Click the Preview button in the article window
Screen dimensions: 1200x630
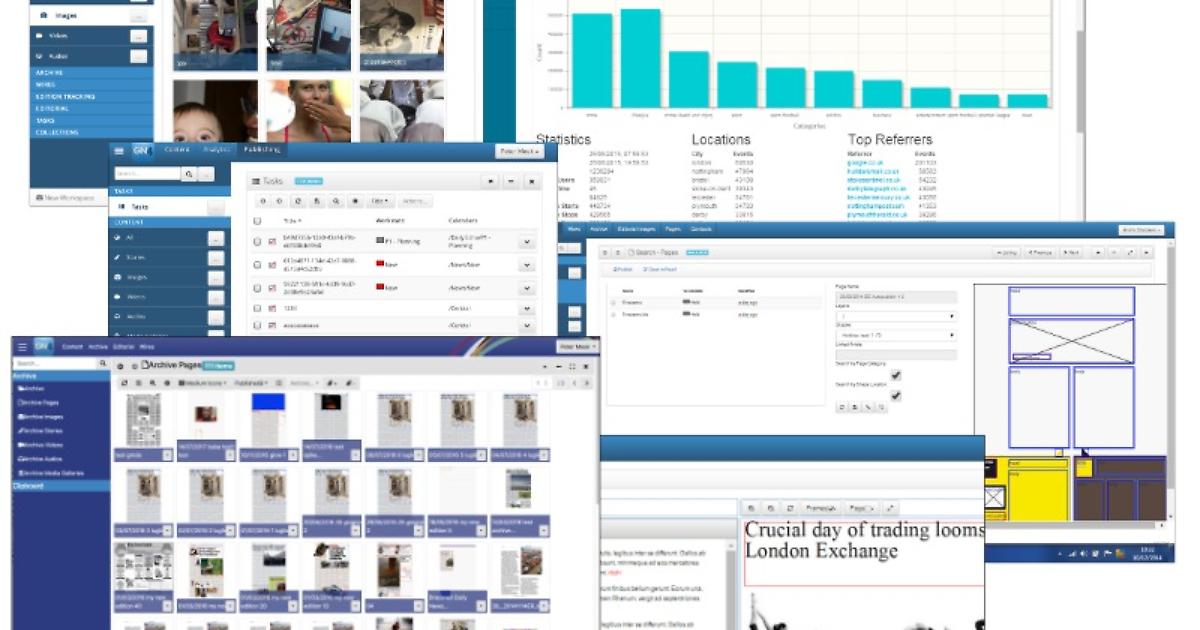(x=821, y=508)
